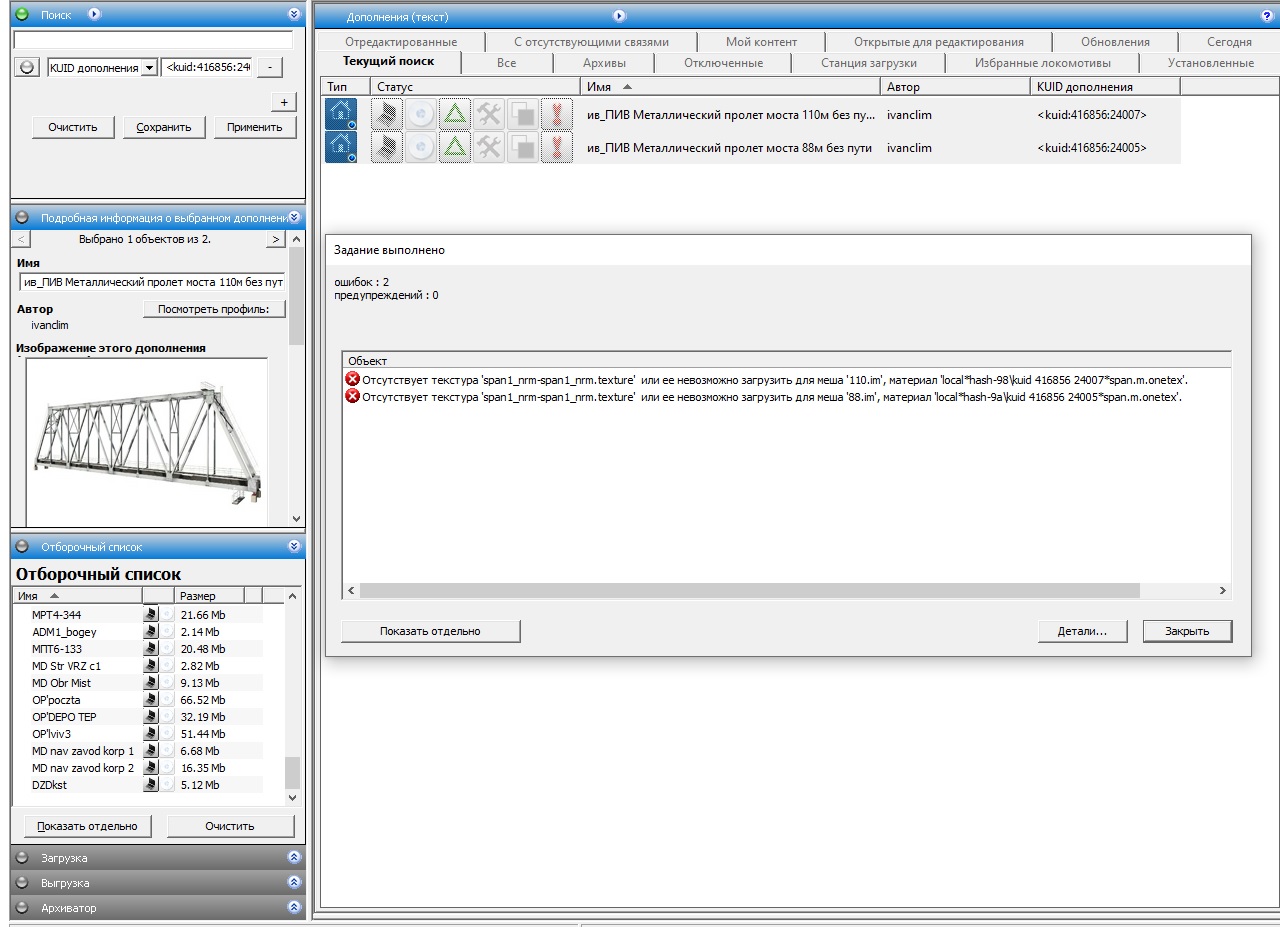
Task: Click the play arrow icon in Поиск header
Action: coord(94,14)
